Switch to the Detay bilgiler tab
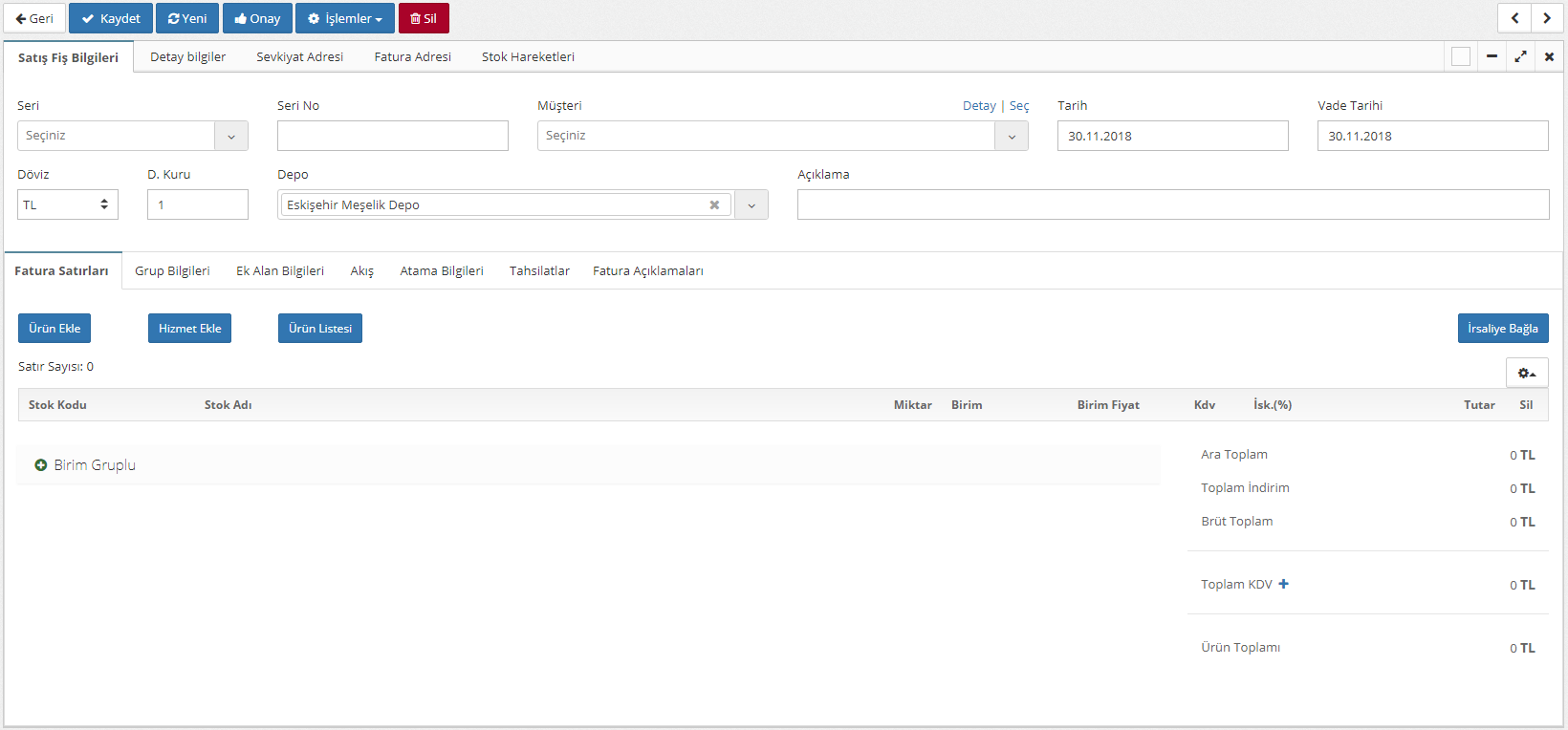Image resolution: width=1568 pixels, height=730 pixels. click(x=188, y=57)
